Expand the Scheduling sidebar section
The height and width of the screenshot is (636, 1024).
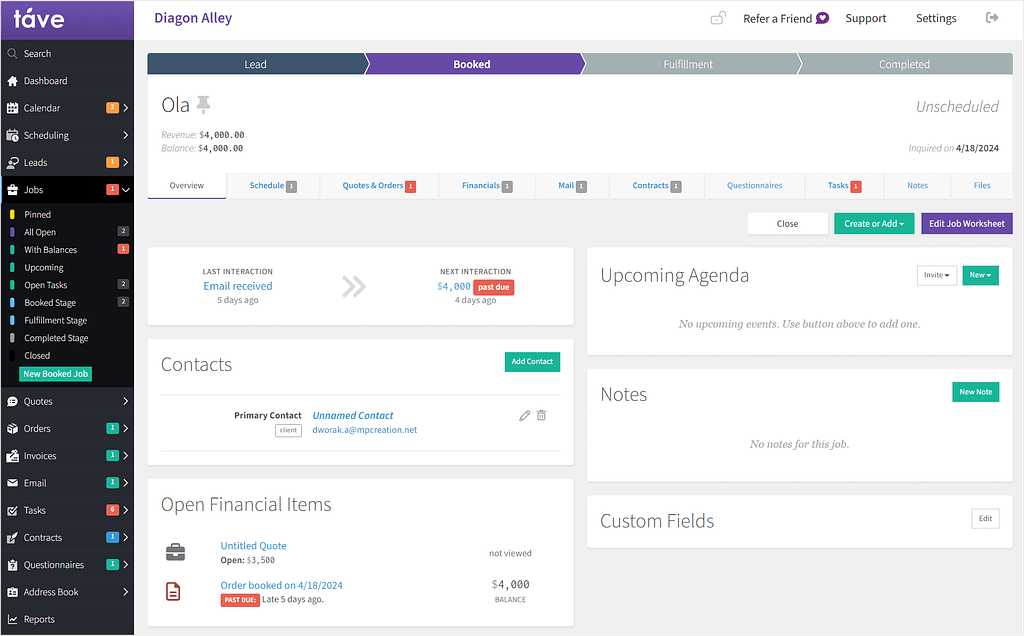tap(125, 135)
